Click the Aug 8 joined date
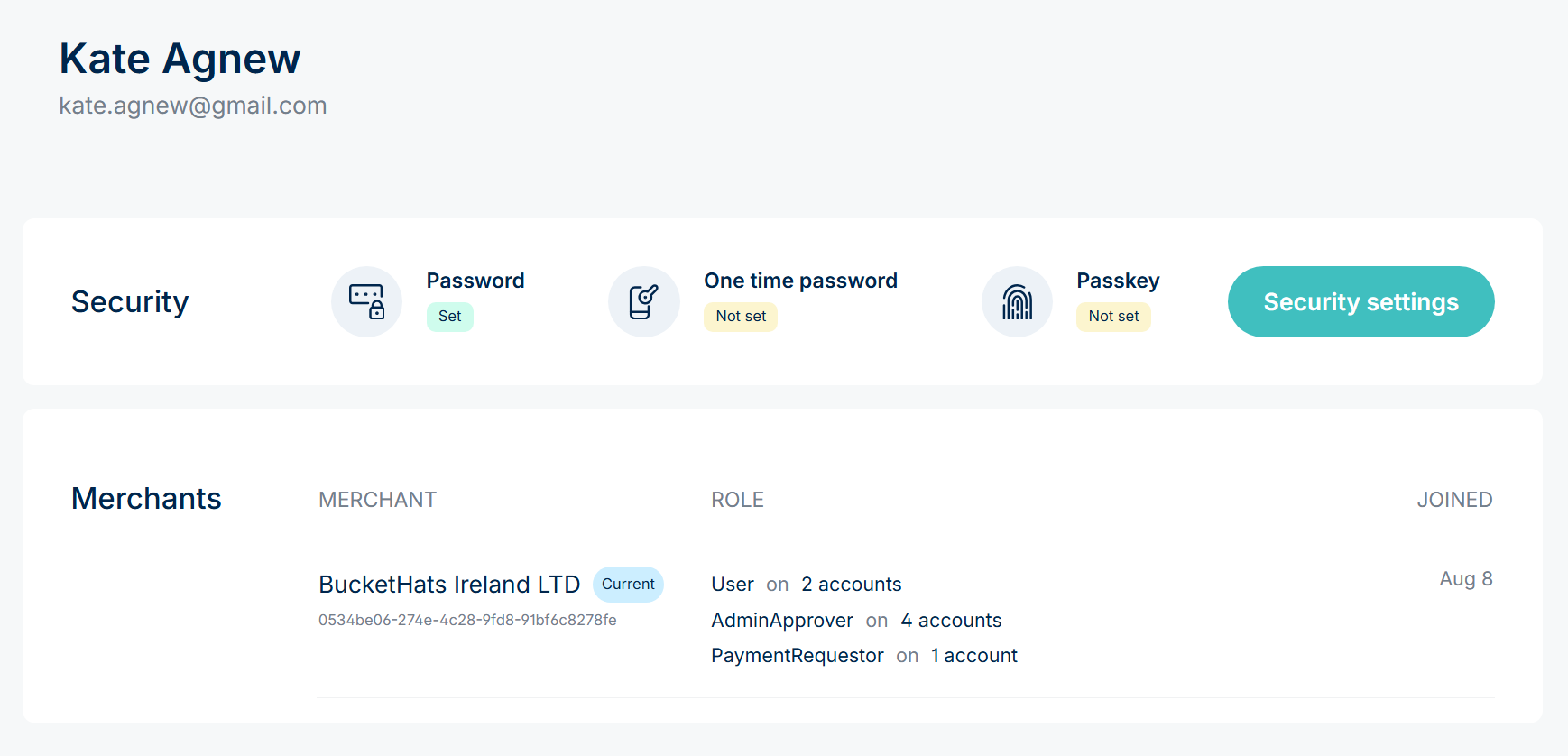This screenshot has height=756, width=1568. [x=1465, y=579]
